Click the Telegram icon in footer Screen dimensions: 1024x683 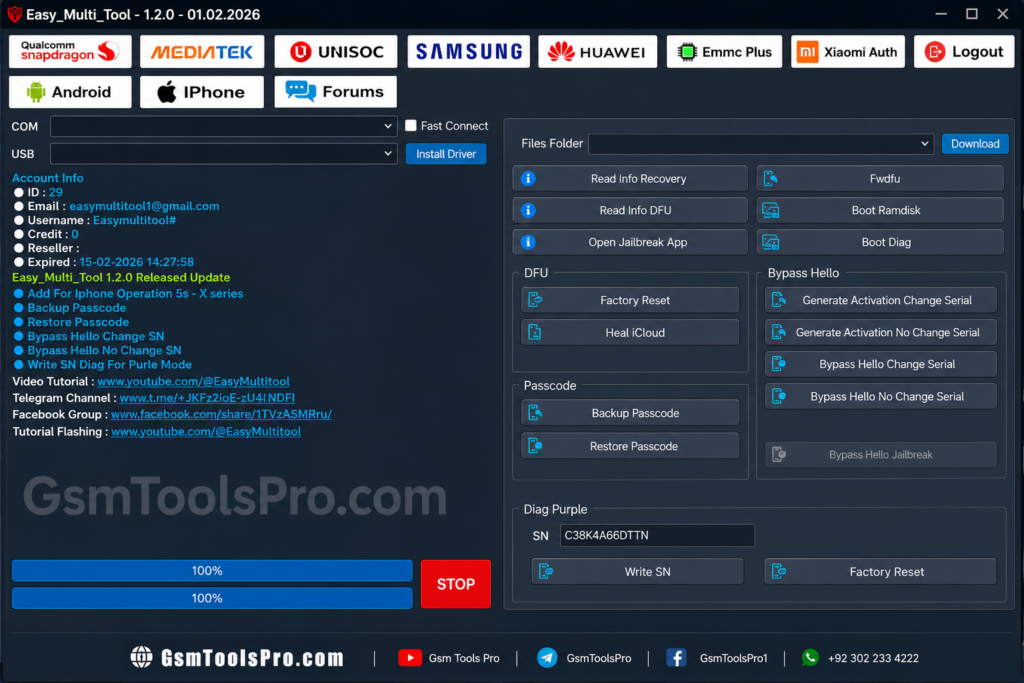[x=547, y=658]
